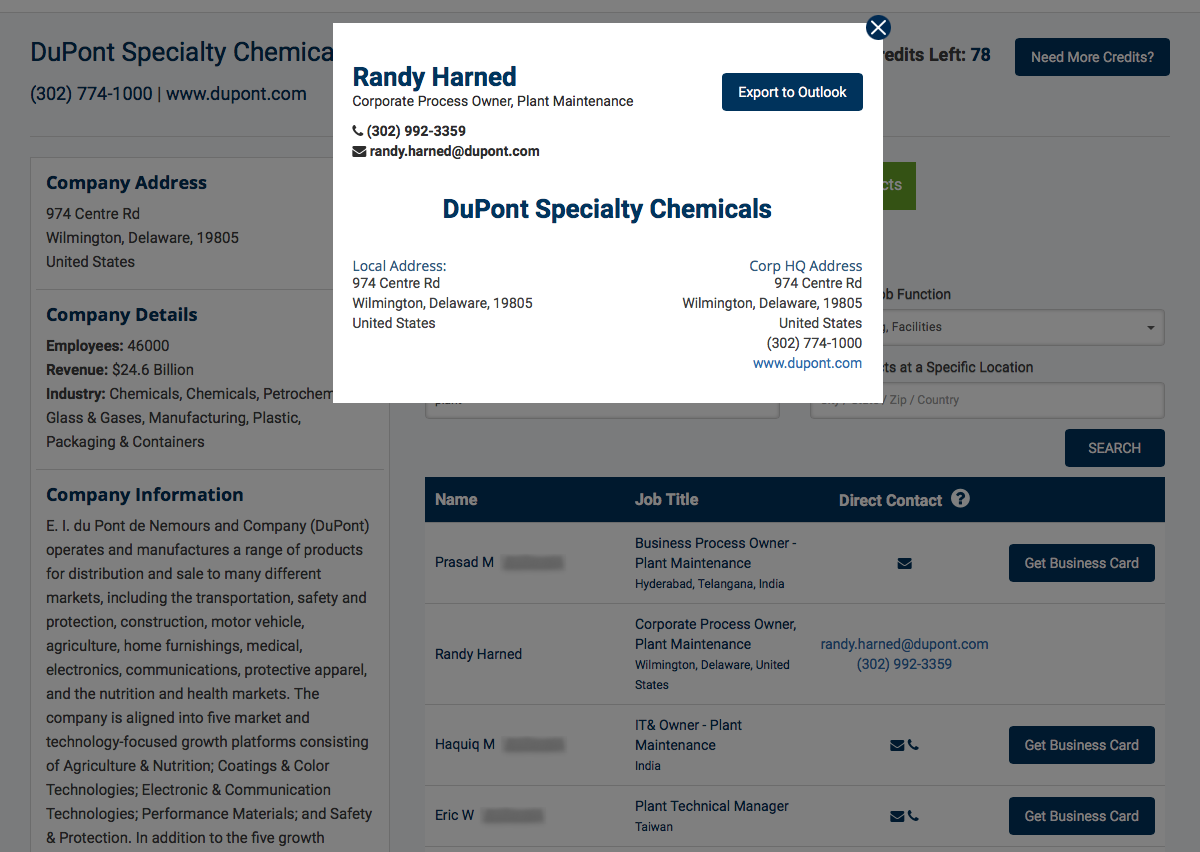Click Randy Harned name in the contacts table
The height and width of the screenshot is (852, 1200).
[x=478, y=654]
